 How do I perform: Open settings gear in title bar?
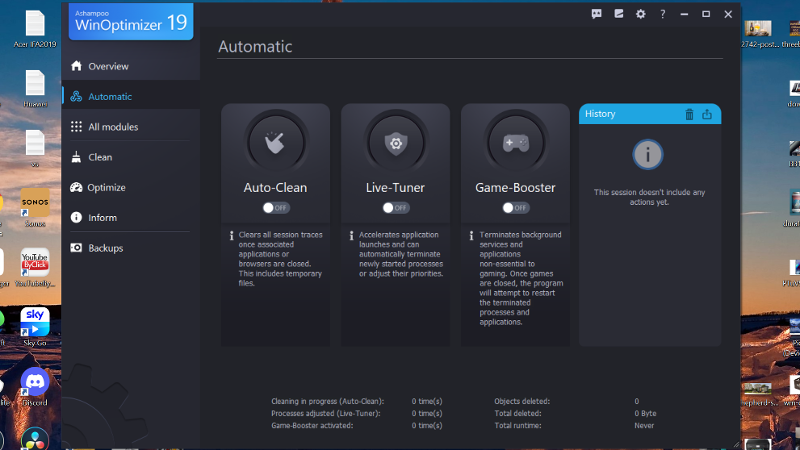coord(641,14)
